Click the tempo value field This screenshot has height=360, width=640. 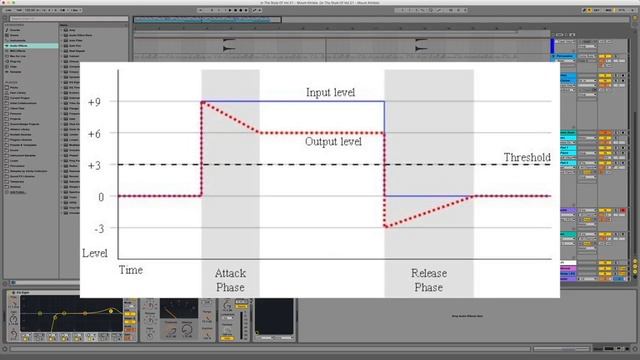coord(30,10)
